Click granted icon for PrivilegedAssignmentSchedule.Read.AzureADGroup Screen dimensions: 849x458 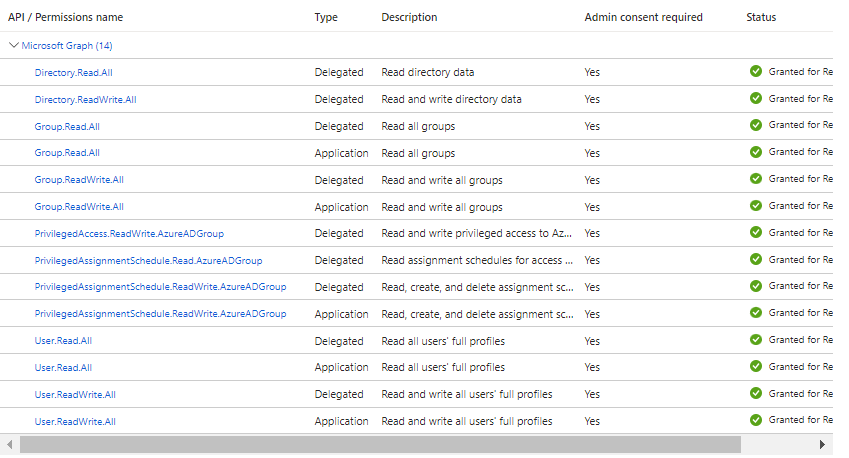[756, 259]
